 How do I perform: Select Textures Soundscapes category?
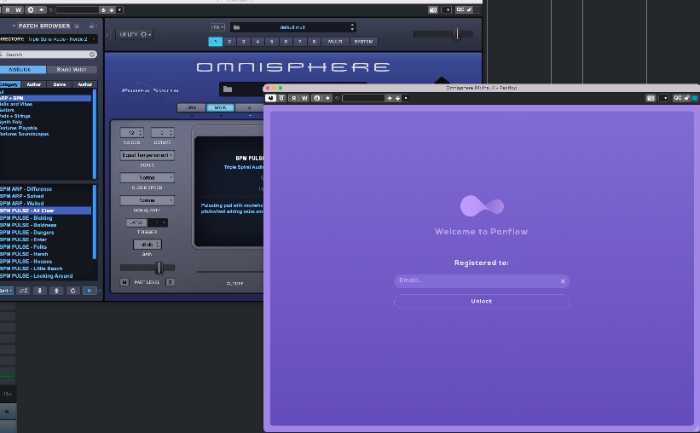[x=46, y=134]
